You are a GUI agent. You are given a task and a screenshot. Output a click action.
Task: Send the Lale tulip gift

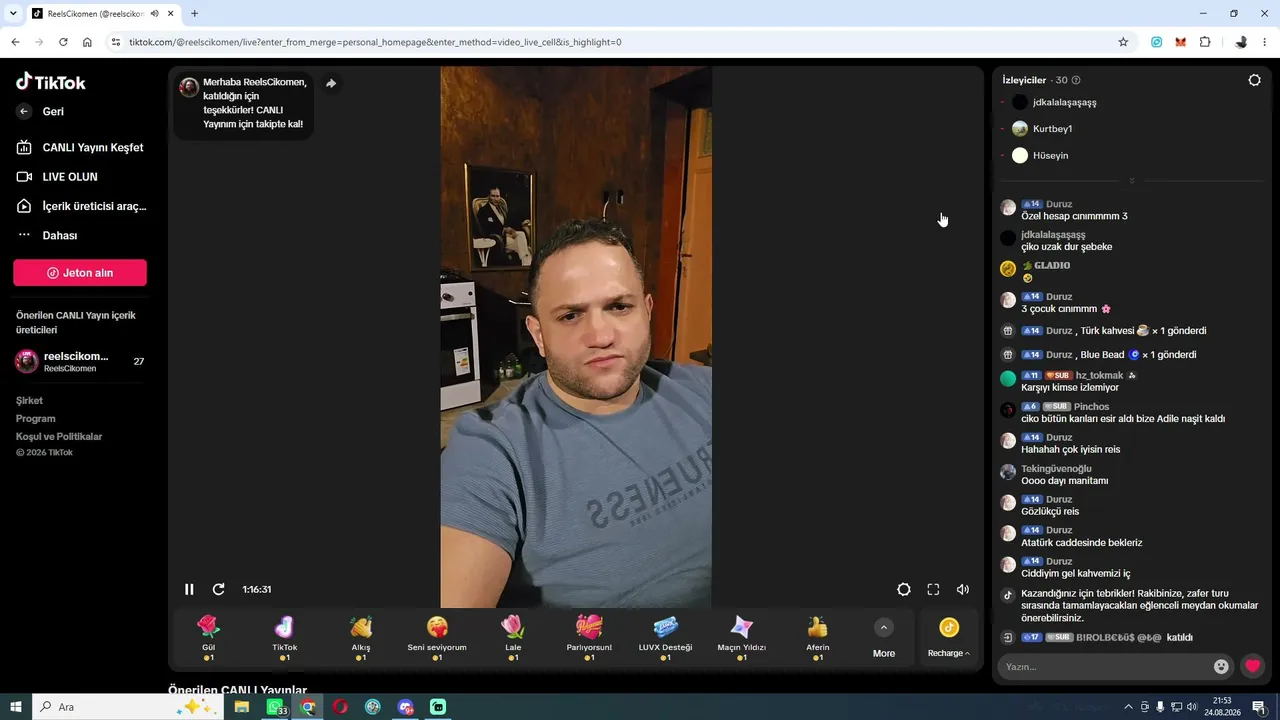513,638
